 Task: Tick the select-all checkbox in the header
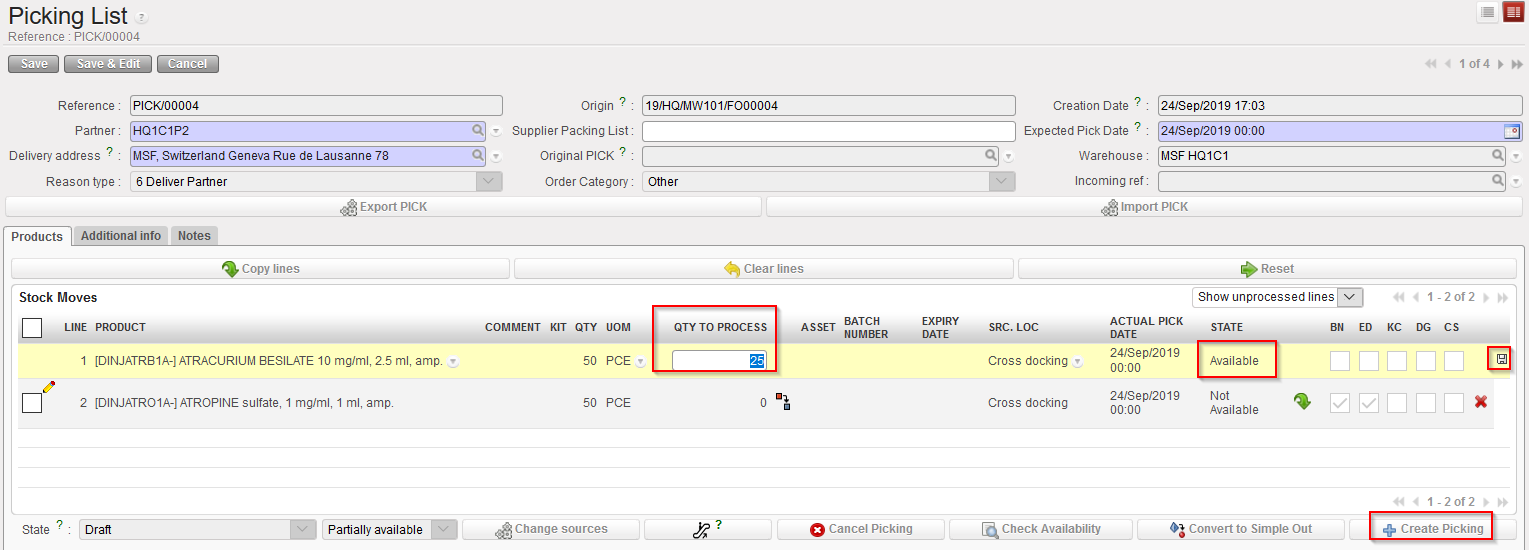(x=32, y=327)
